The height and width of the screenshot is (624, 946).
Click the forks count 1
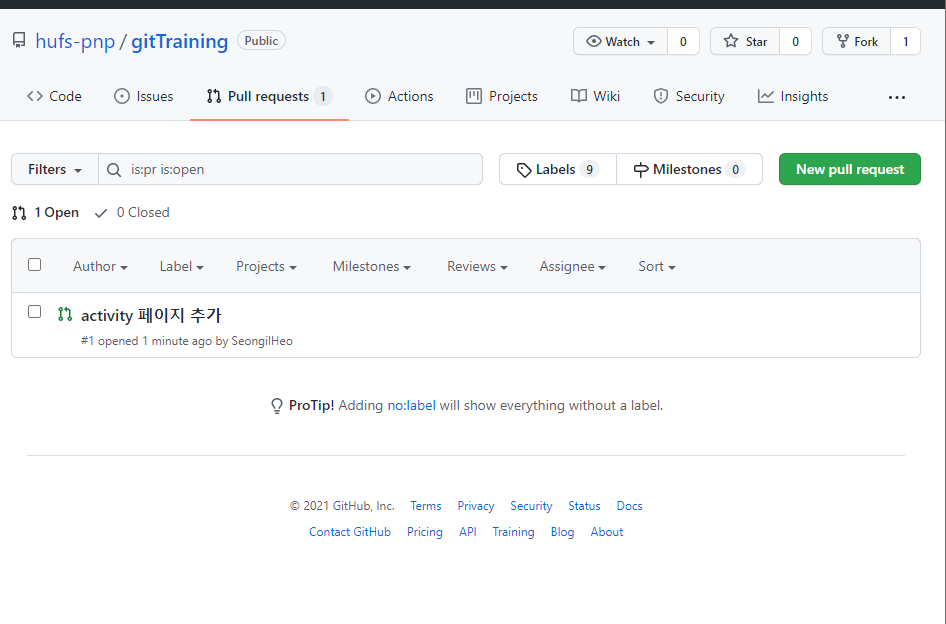[x=905, y=41]
